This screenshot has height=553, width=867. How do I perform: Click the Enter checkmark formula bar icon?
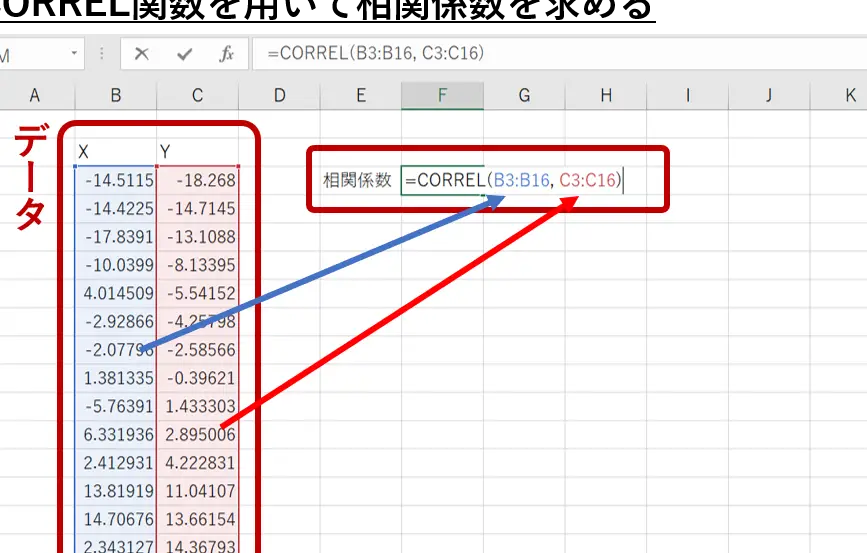(184, 54)
